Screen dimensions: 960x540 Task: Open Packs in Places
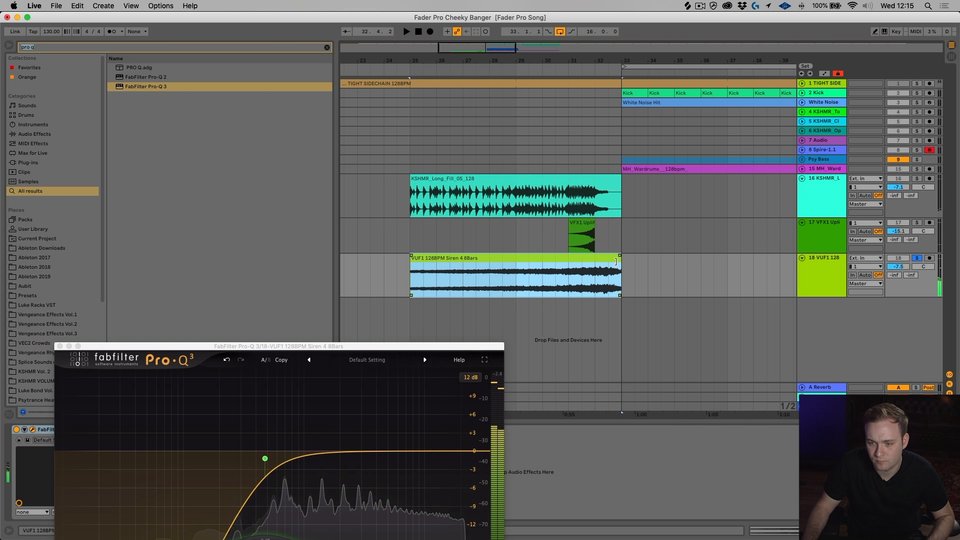click(x=24, y=219)
